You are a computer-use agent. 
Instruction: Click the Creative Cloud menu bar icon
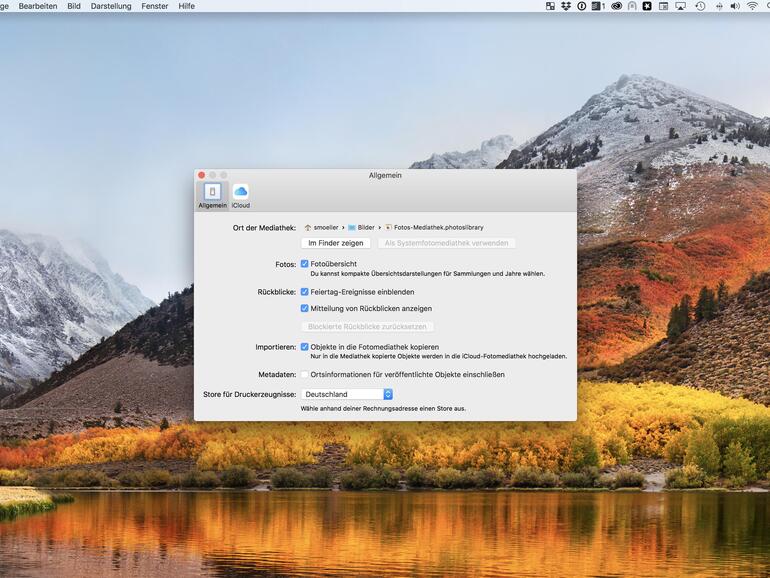(616, 6)
